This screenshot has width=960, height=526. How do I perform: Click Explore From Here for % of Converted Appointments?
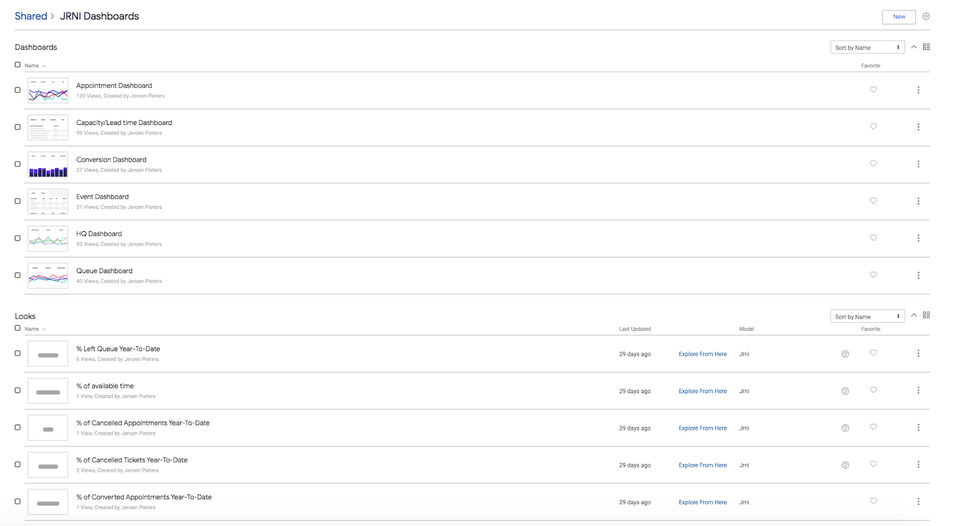[703, 502]
